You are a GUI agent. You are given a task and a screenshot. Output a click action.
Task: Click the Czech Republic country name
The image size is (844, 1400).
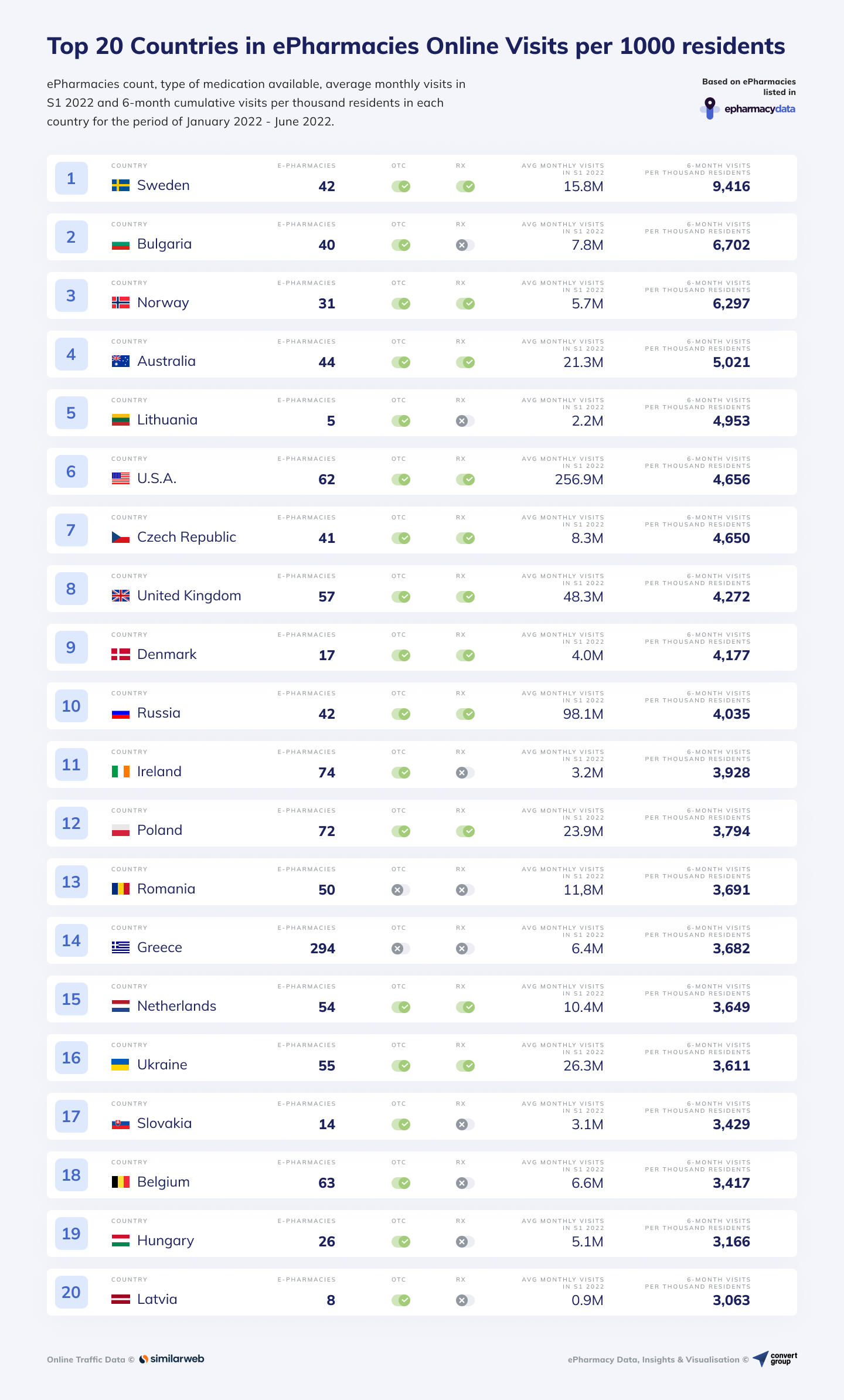tap(186, 537)
